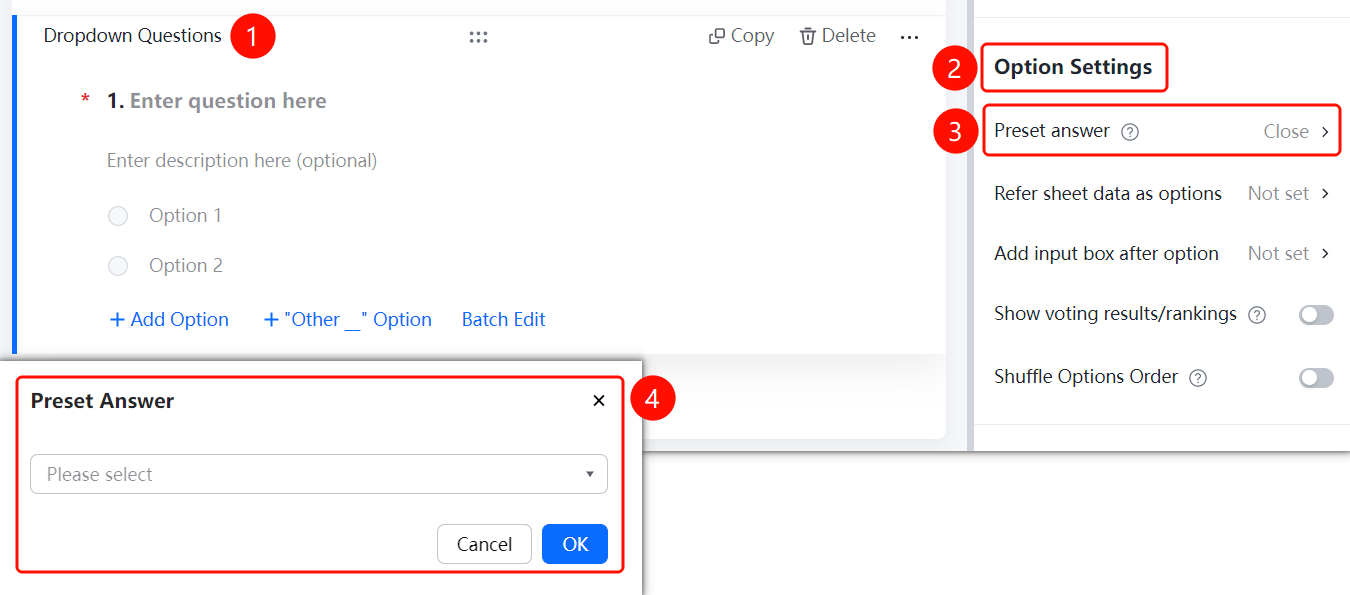
Task: Click the drag handle dots icon
Action: point(478,37)
